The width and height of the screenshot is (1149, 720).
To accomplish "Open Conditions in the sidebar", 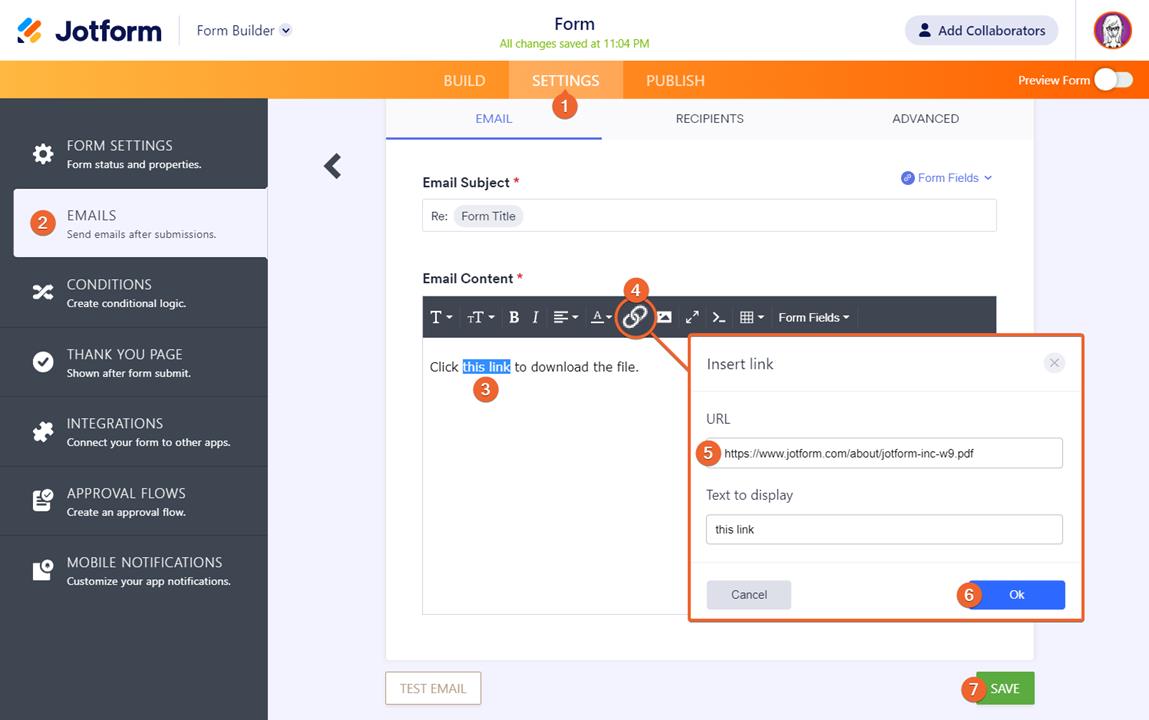I will click(x=134, y=292).
